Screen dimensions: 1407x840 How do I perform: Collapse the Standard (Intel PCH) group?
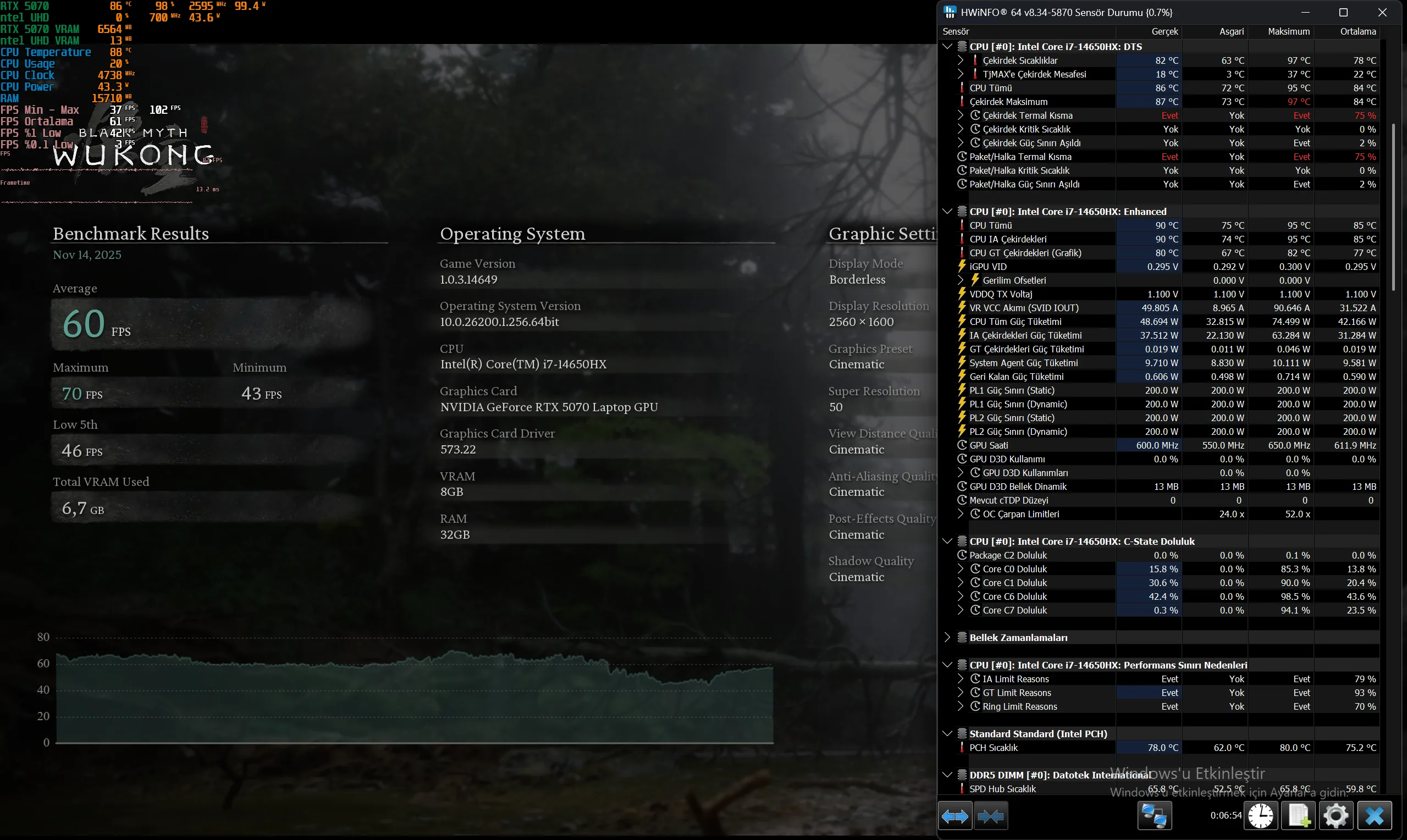click(948, 733)
